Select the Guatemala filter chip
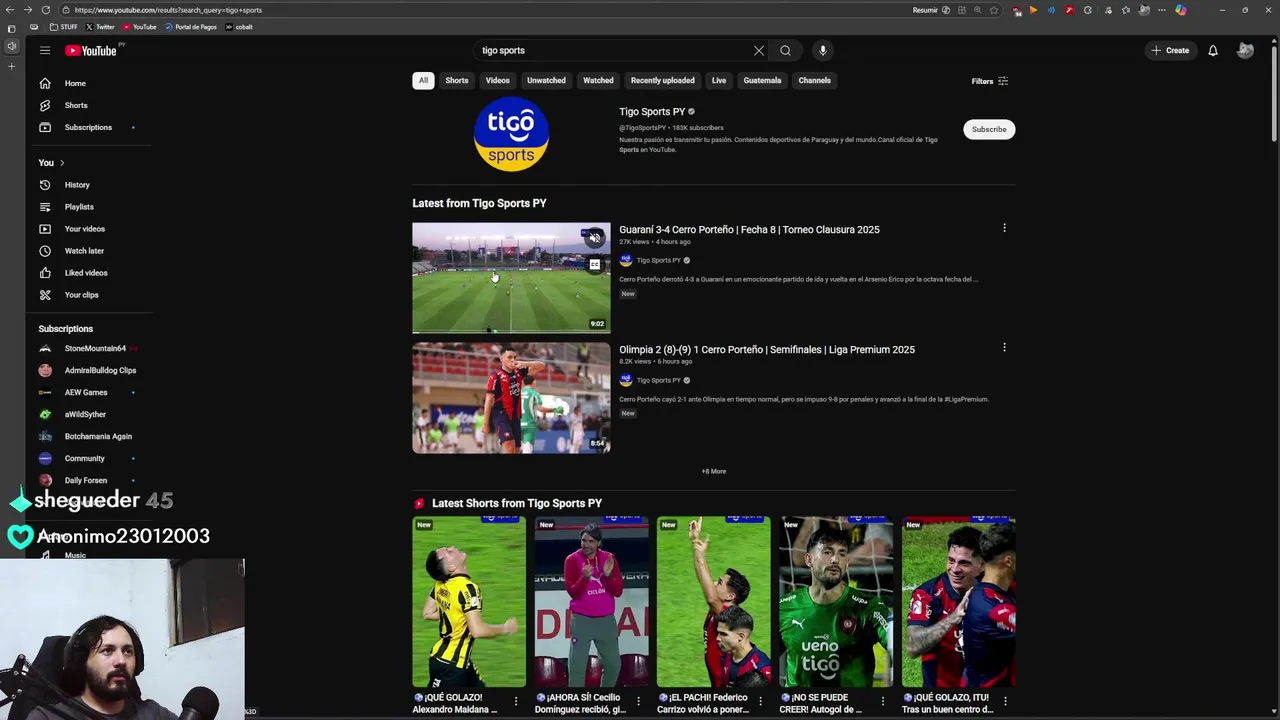This screenshot has width=1280, height=720. pos(762,80)
